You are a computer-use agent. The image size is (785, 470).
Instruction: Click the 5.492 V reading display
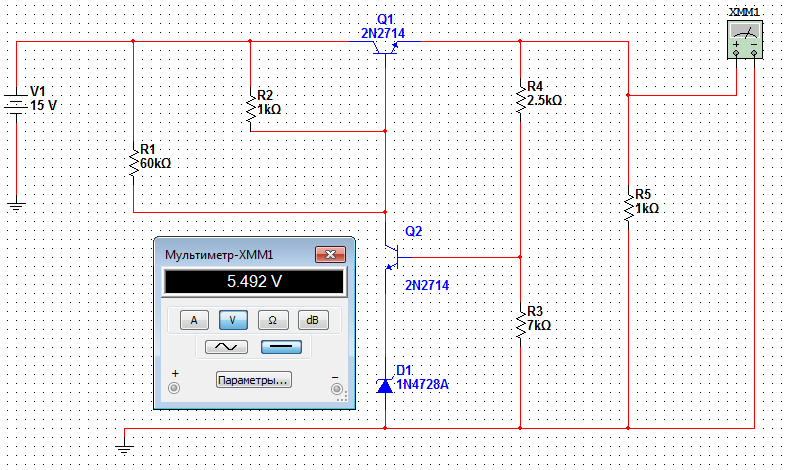[x=254, y=281]
